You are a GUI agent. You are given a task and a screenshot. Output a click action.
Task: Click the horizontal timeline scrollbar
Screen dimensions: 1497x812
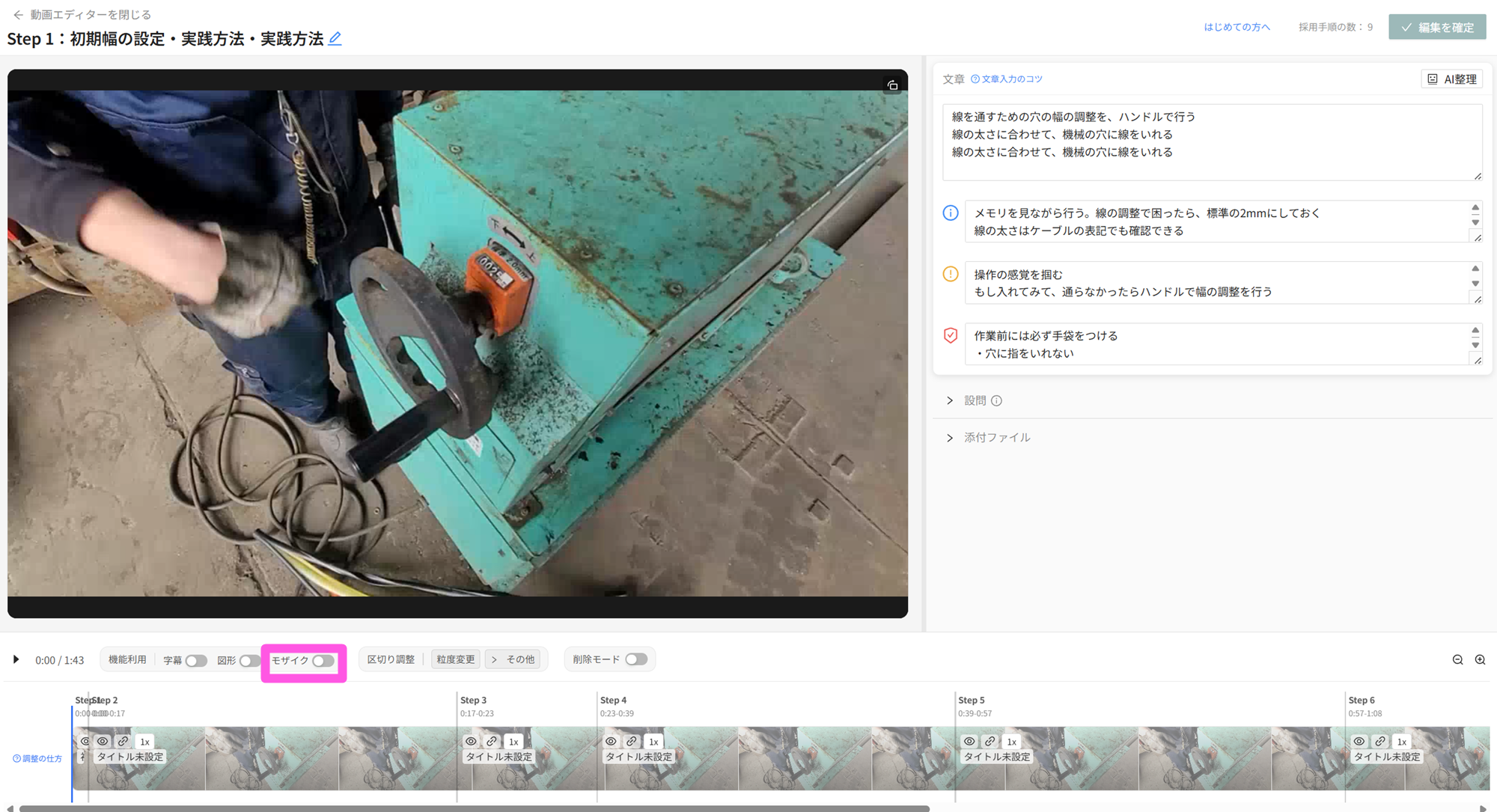[473, 808]
